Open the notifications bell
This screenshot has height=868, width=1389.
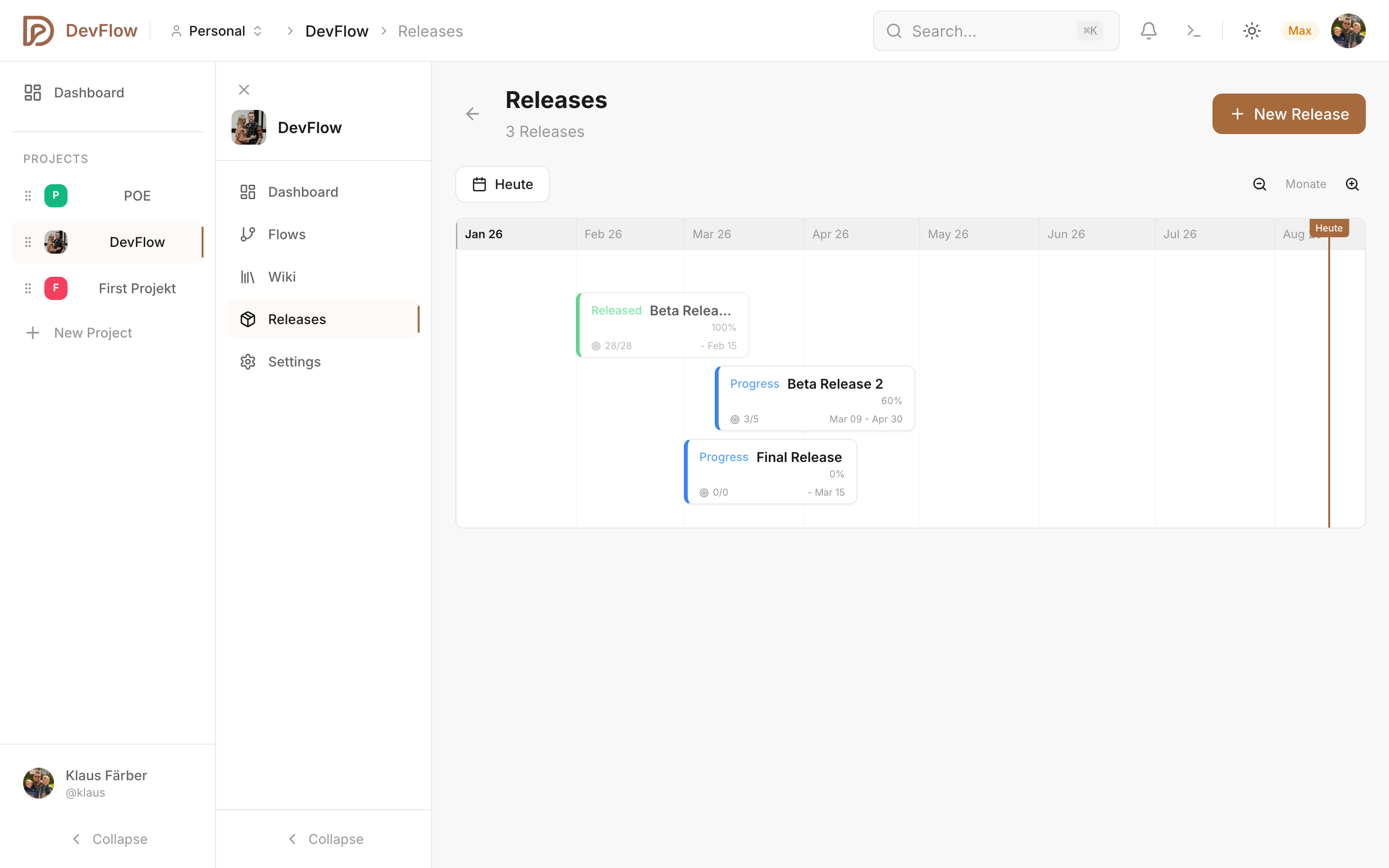[x=1148, y=30]
